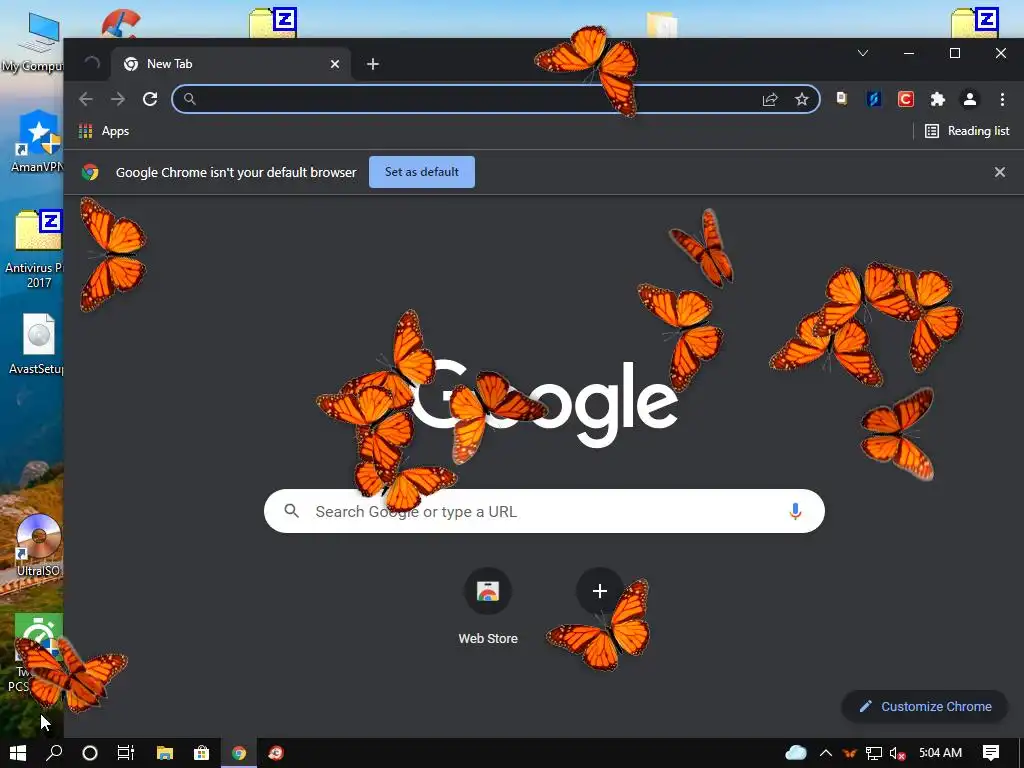Select the New Tab tab

(x=231, y=64)
